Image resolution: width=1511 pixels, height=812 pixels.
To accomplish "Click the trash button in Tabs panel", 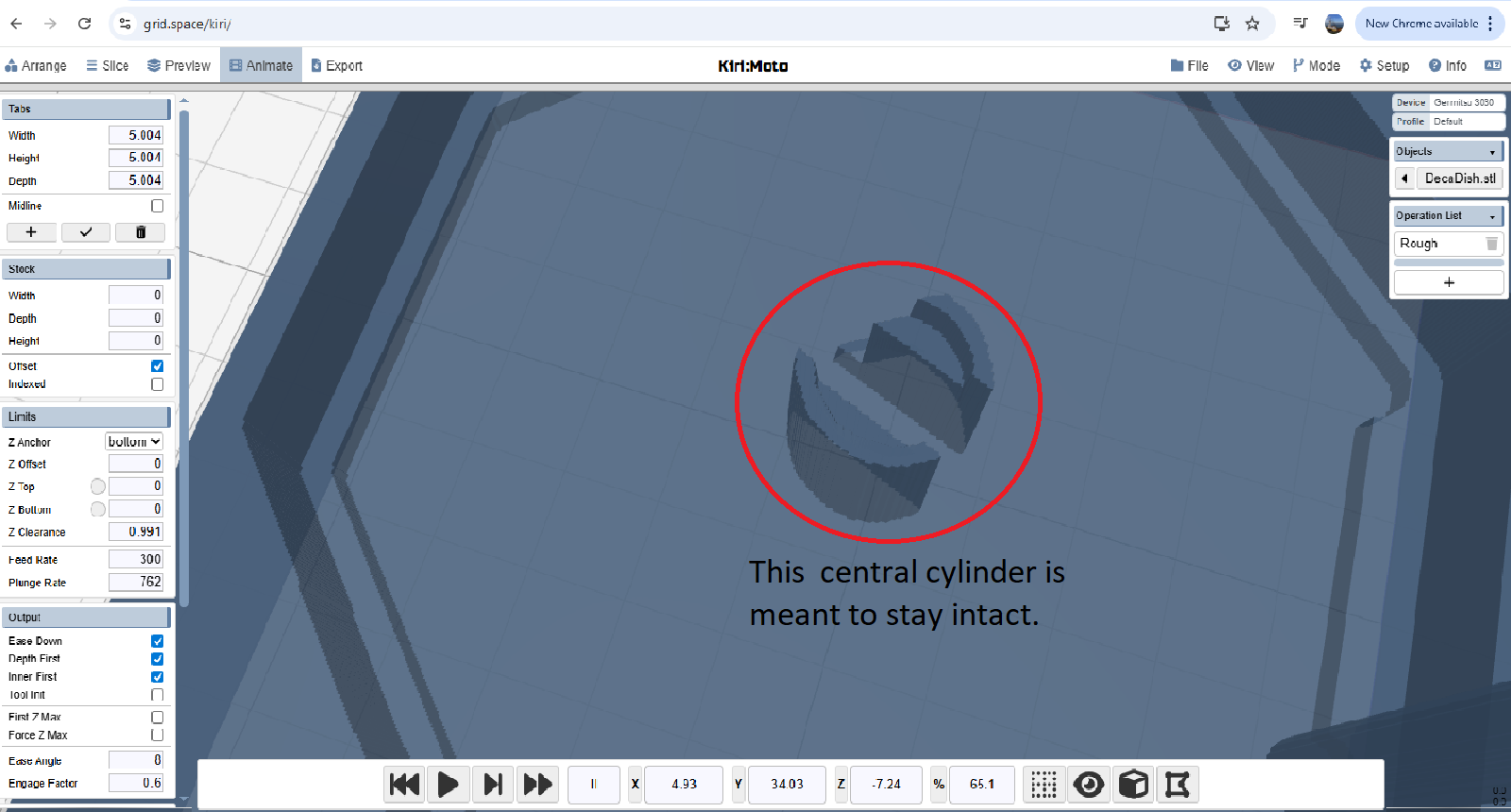I will [x=141, y=232].
